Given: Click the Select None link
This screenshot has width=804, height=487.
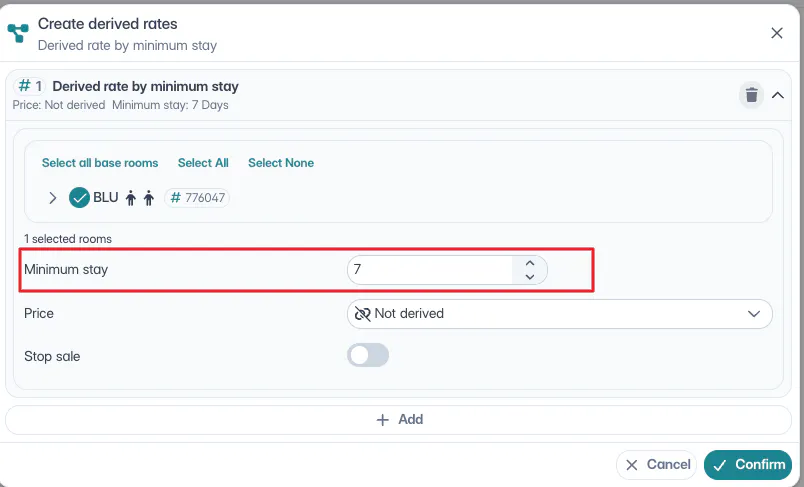Looking at the screenshot, I should pyautogui.click(x=281, y=163).
